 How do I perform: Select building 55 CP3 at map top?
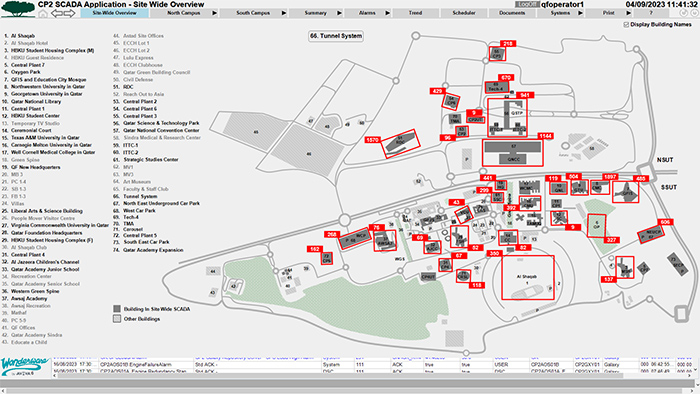[x=497, y=54]
